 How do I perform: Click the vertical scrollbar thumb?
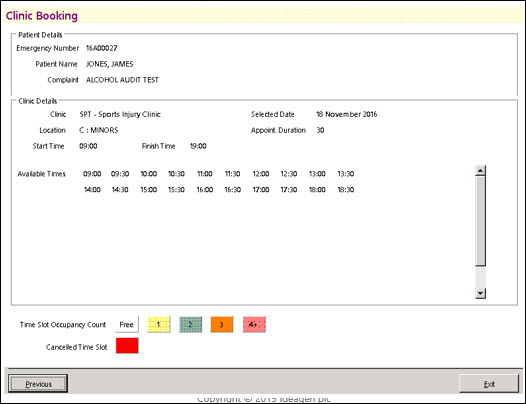coord(480,221)
